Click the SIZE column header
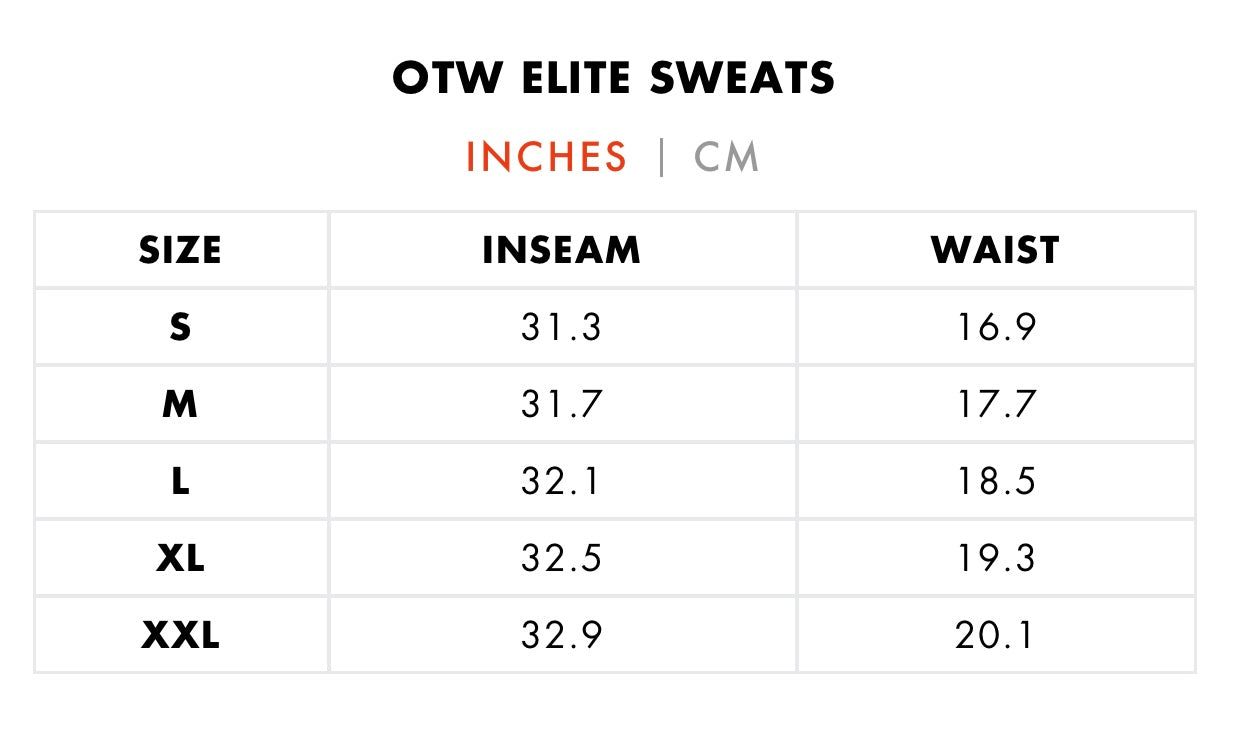The width and height of the screenshot is (1236, 734). (x=180, y=250)
